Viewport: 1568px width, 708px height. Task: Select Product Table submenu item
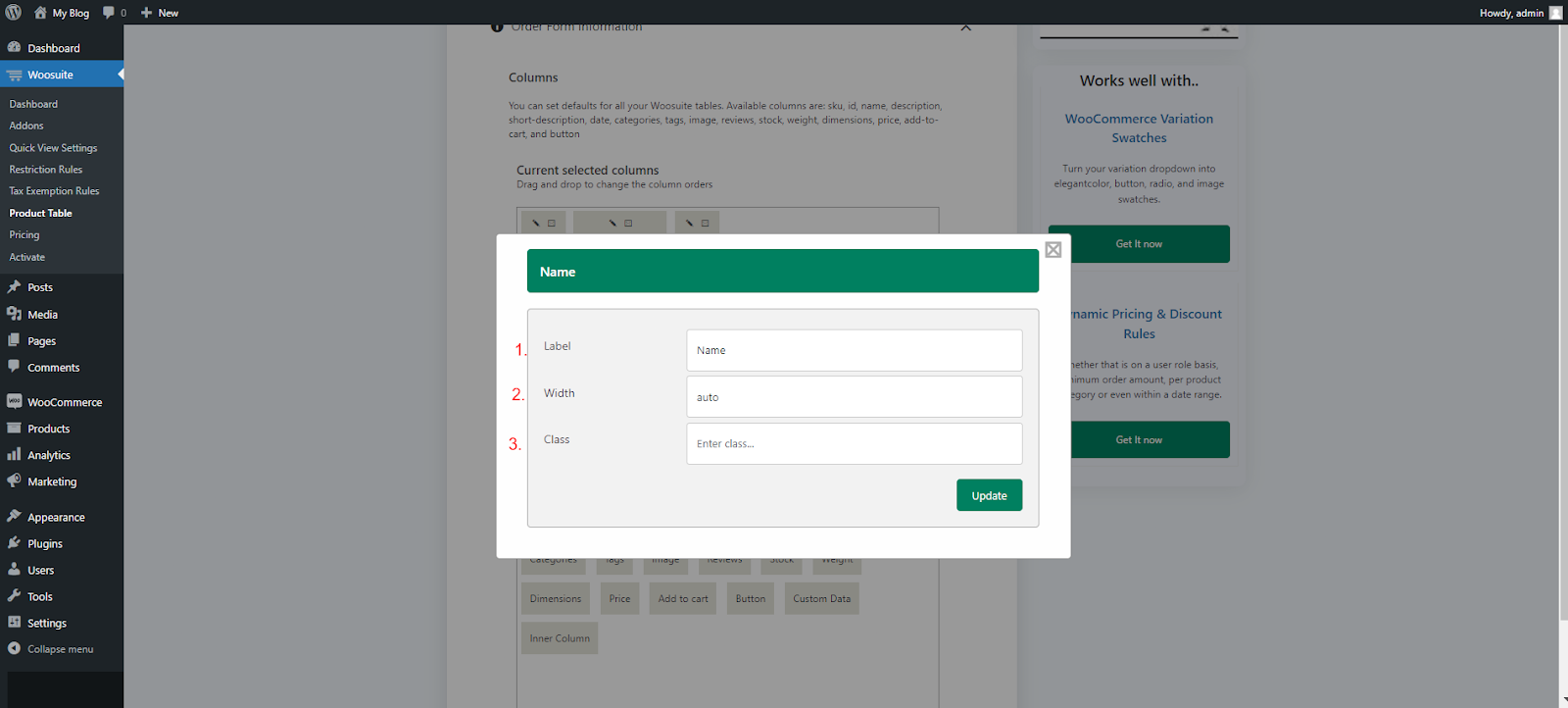40,213
